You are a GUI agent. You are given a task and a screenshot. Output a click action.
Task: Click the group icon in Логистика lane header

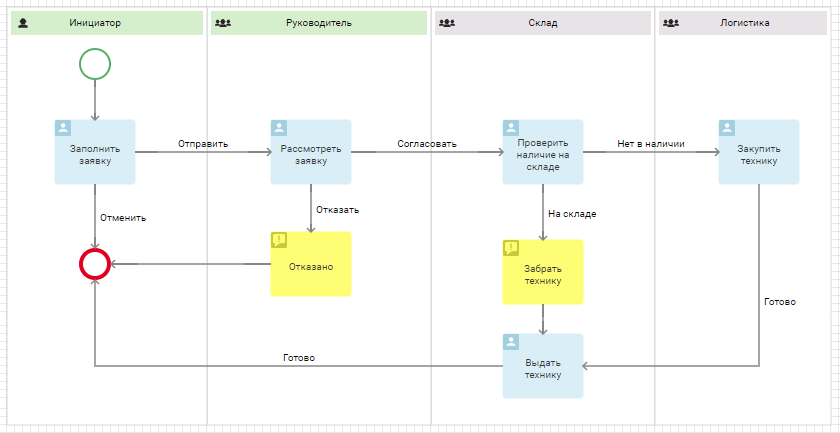click(671, 23)
